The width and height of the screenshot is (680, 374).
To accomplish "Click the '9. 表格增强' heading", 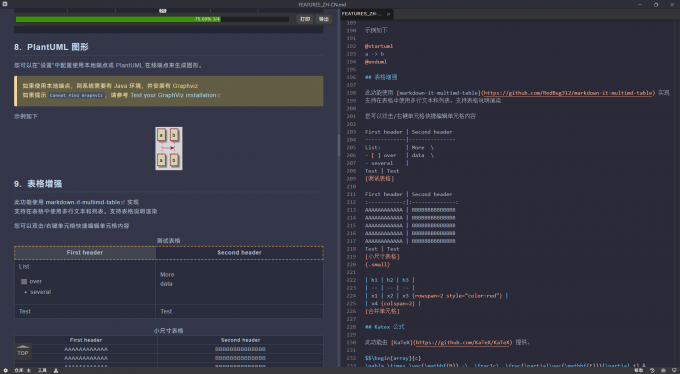I will (38, 184).
